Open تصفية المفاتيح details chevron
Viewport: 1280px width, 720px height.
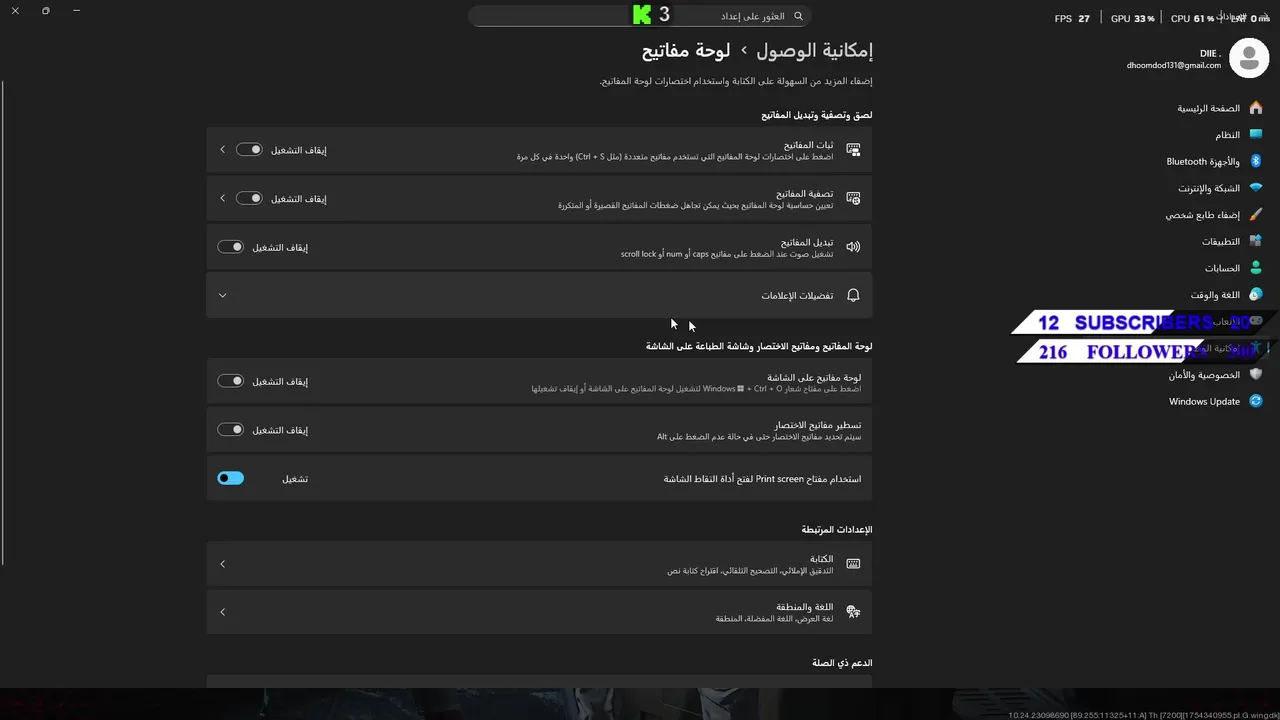point(222,198)
